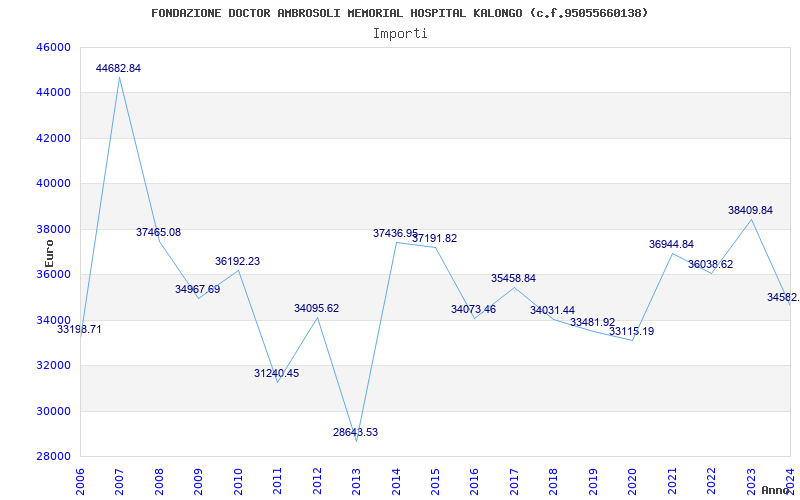The width and height of the screenshot is (800, 500).
Task: Click the 40000 y-axis tick label
Action: point(53,184)
